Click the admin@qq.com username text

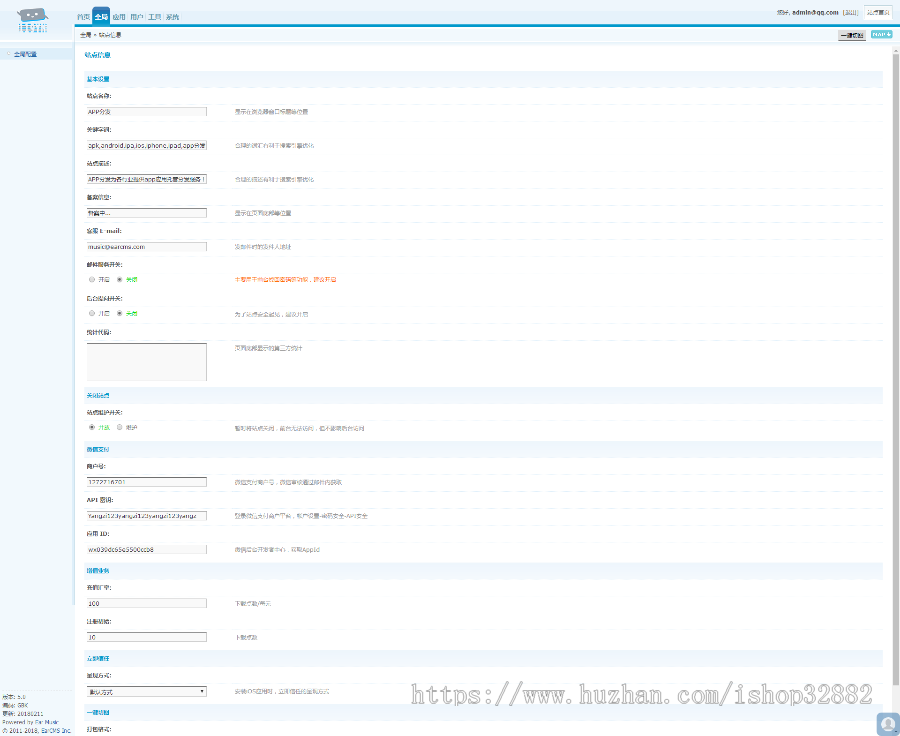coord(815,12)
